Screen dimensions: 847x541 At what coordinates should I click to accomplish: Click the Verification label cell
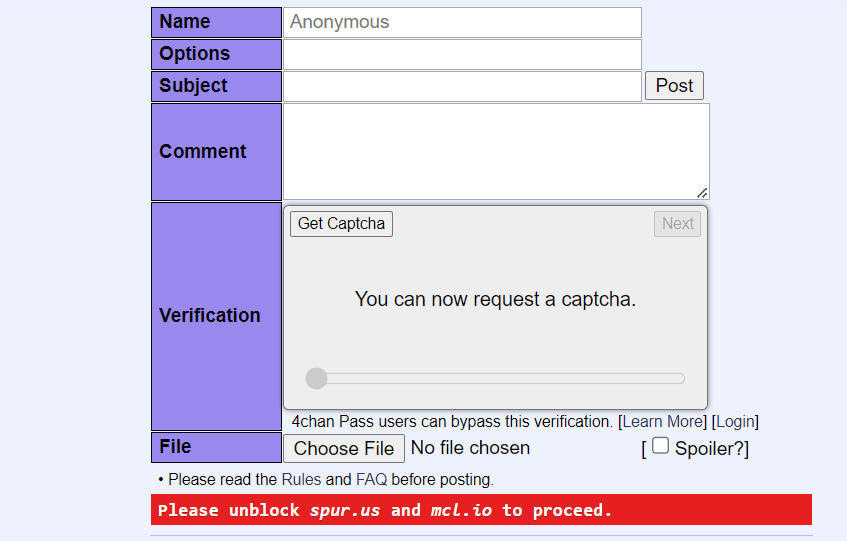(216, 316)
